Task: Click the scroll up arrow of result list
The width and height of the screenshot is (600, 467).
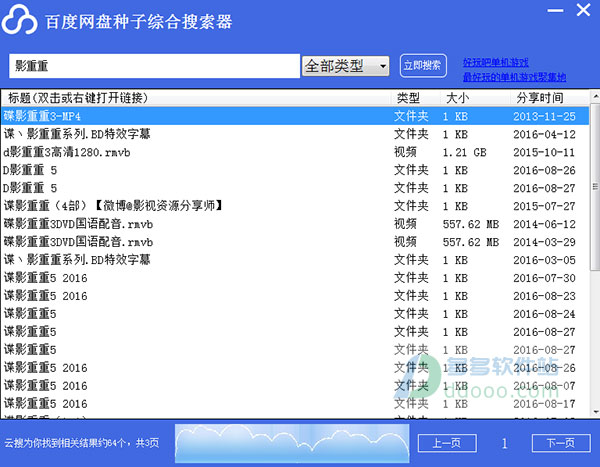Action: pyautogui.click(x=595, y=96)
